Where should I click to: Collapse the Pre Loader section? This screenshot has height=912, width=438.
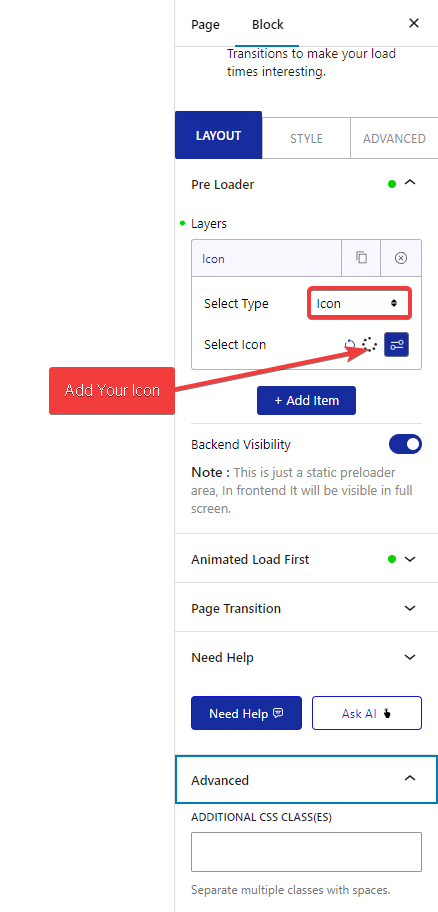coord(410,183)
